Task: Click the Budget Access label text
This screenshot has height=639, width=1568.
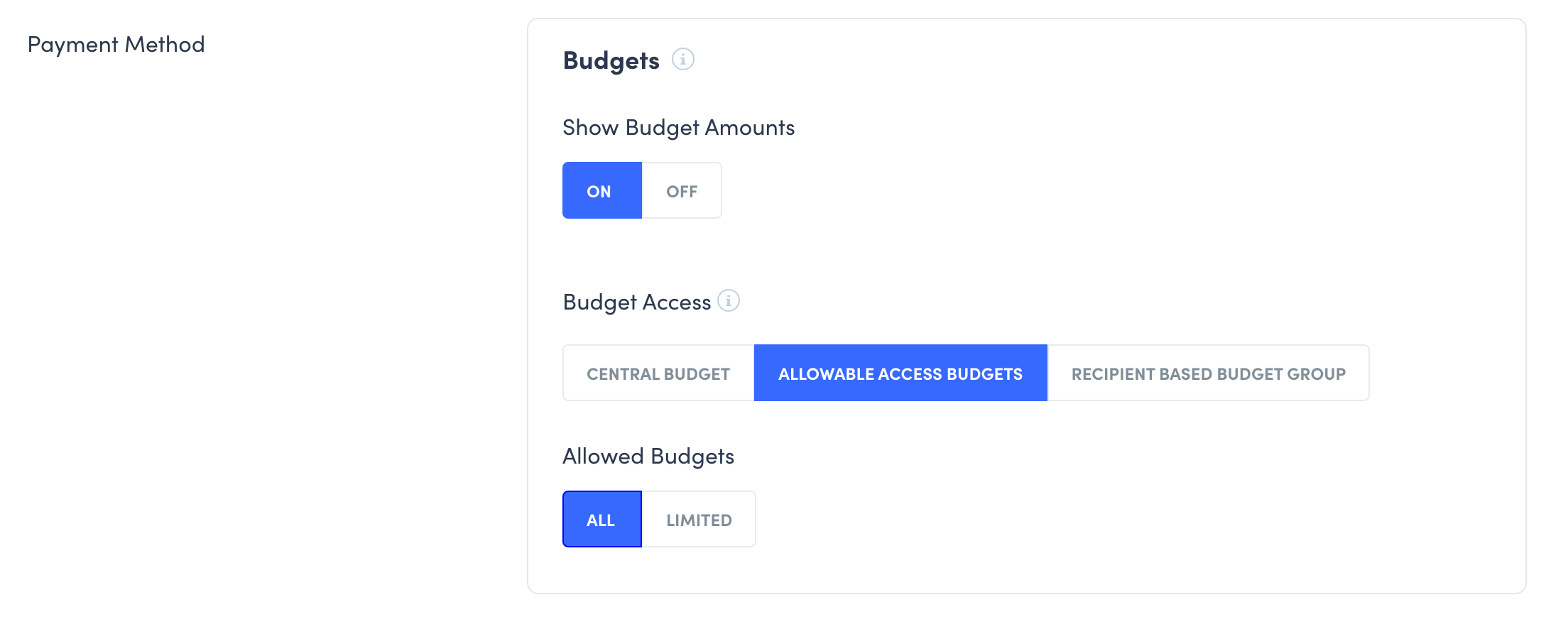Action: tap(636, 302)
